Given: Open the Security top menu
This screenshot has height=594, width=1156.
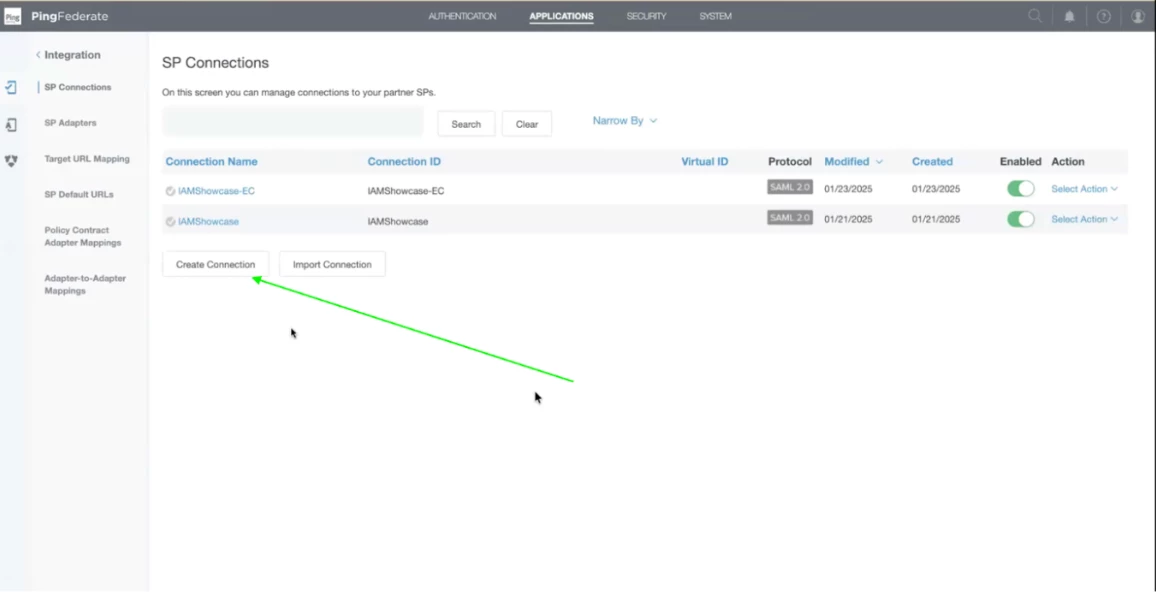Looking at the screenshot, I should 647,16.
